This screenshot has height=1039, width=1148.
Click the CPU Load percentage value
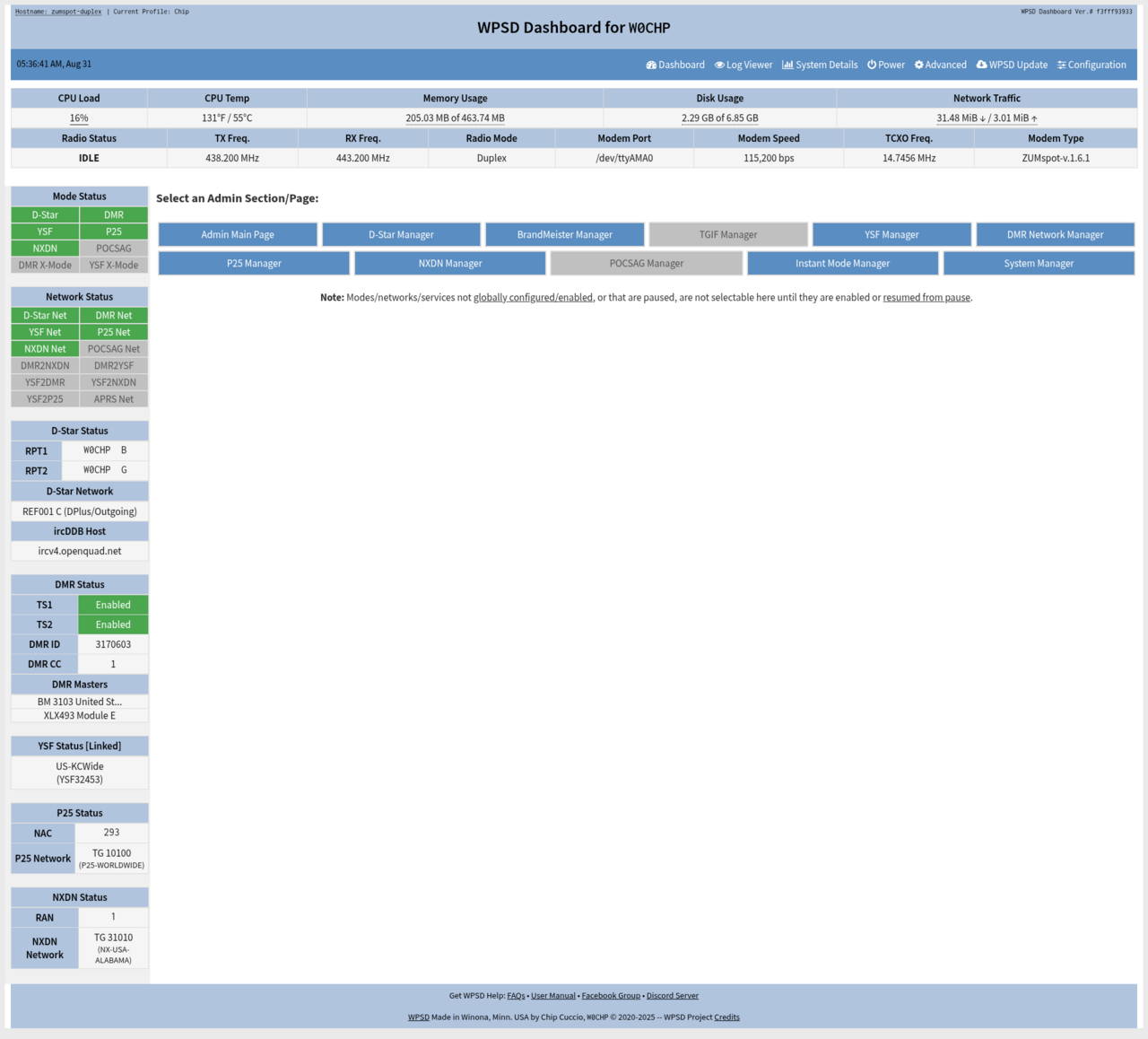click(78, 118)
